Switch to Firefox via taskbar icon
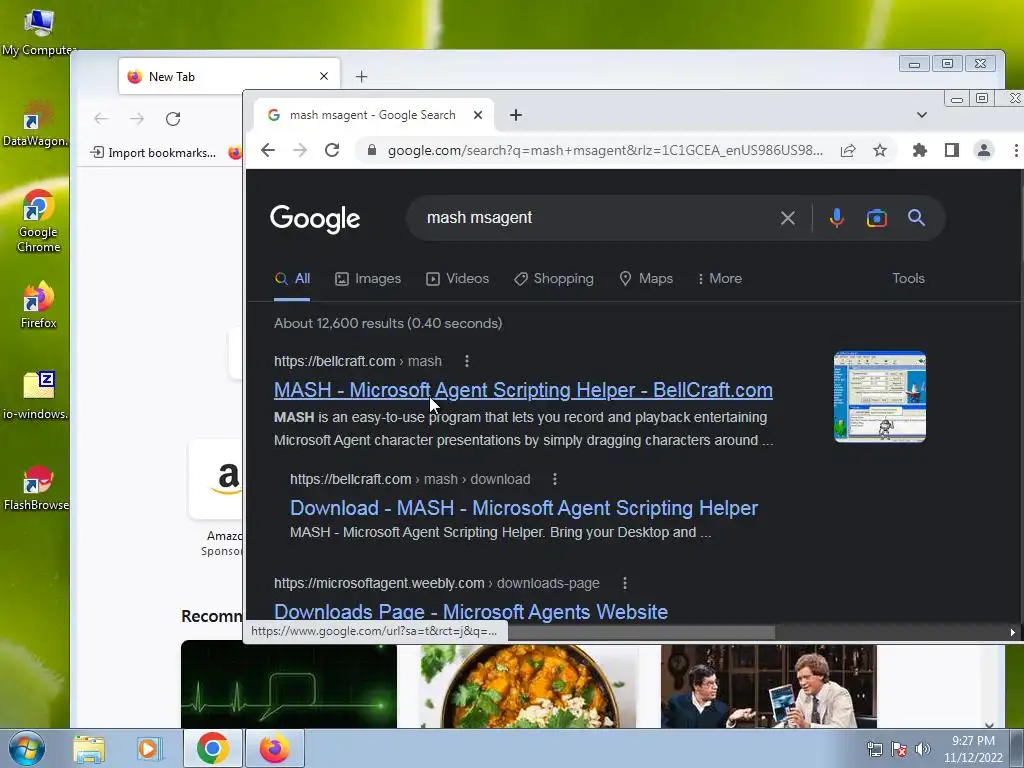Viewport: 1024px width, 768px height. [274, 748]
